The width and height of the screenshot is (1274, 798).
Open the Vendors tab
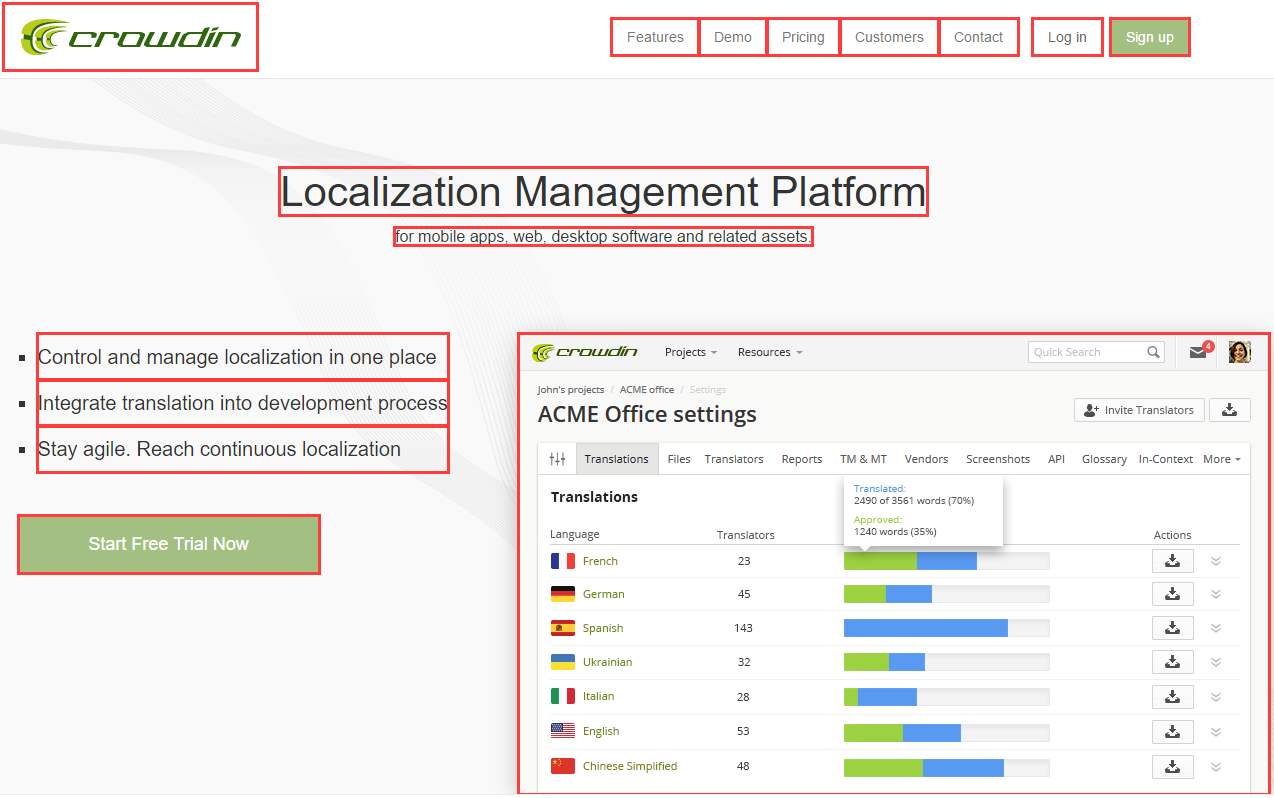pyautogui.click(x=926, y=459)
